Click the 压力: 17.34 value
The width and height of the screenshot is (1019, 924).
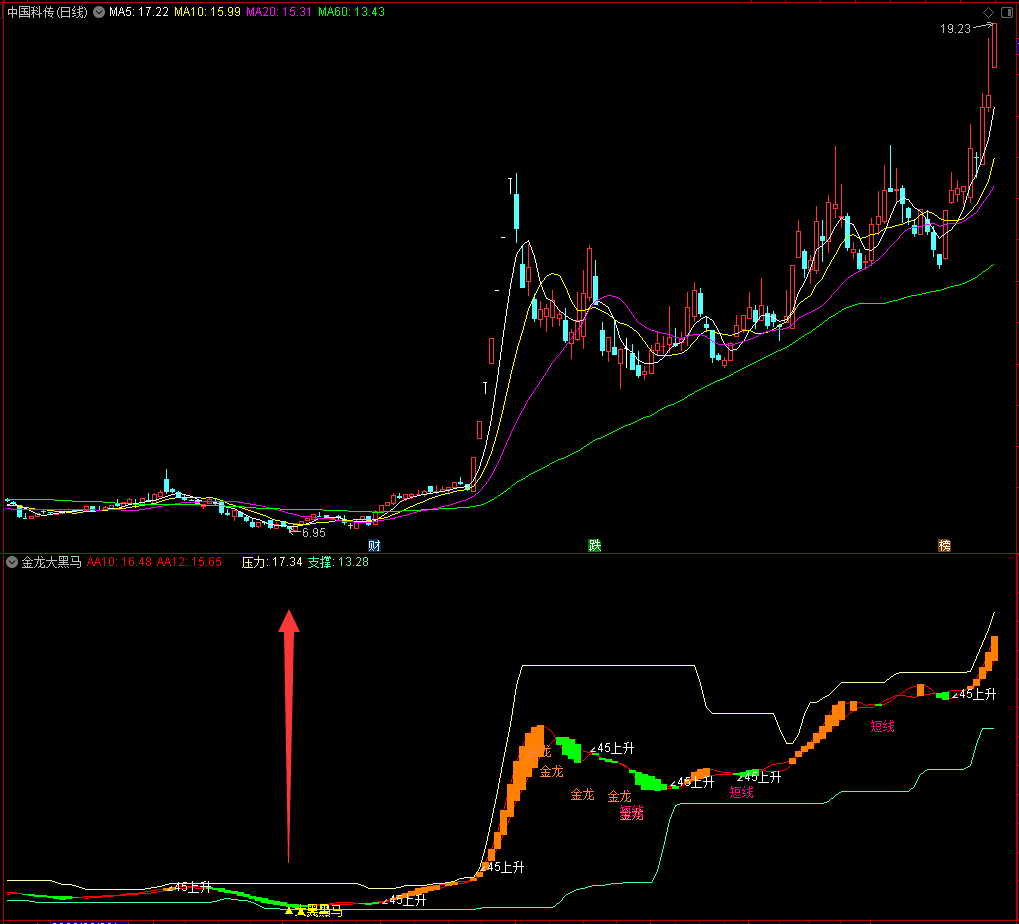pos(272,562)
